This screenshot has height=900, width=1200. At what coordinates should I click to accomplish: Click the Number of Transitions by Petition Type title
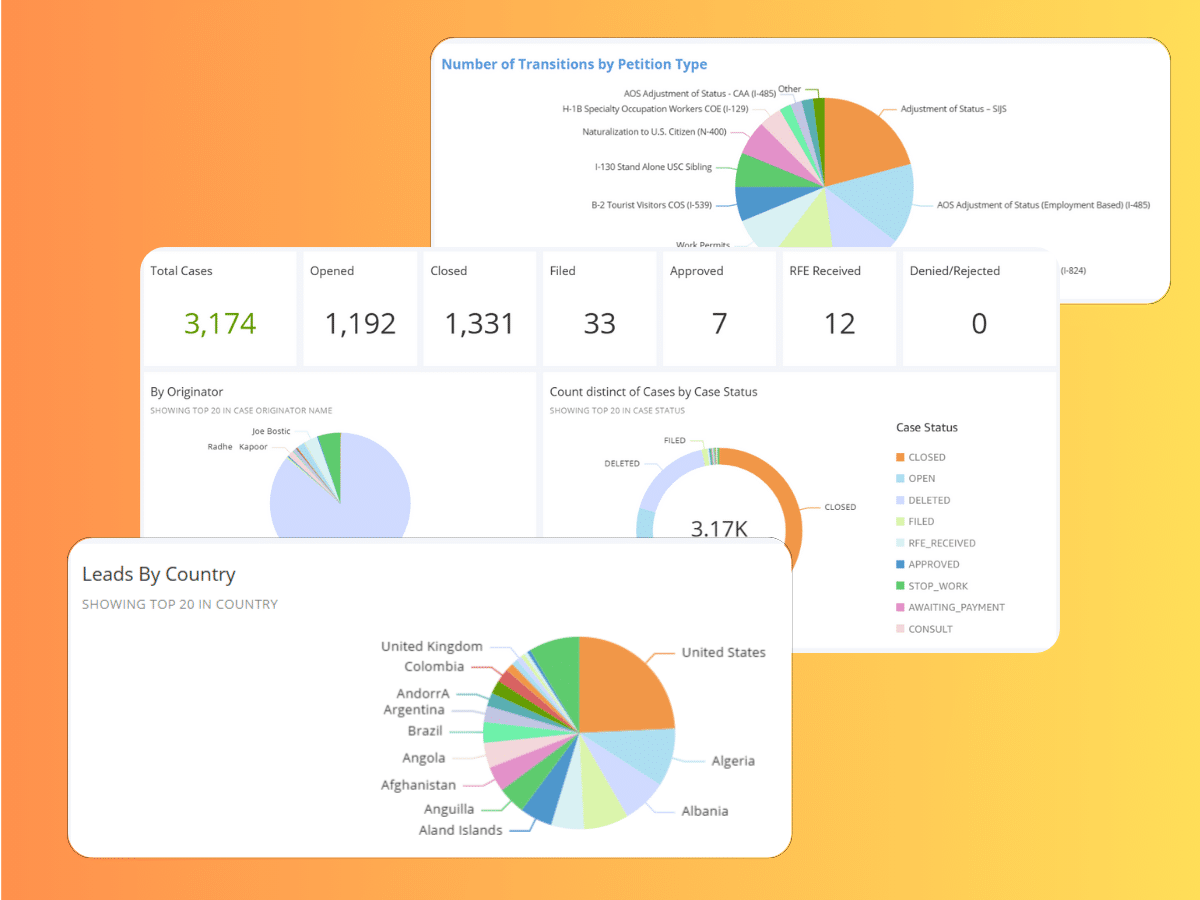[574, 64]
